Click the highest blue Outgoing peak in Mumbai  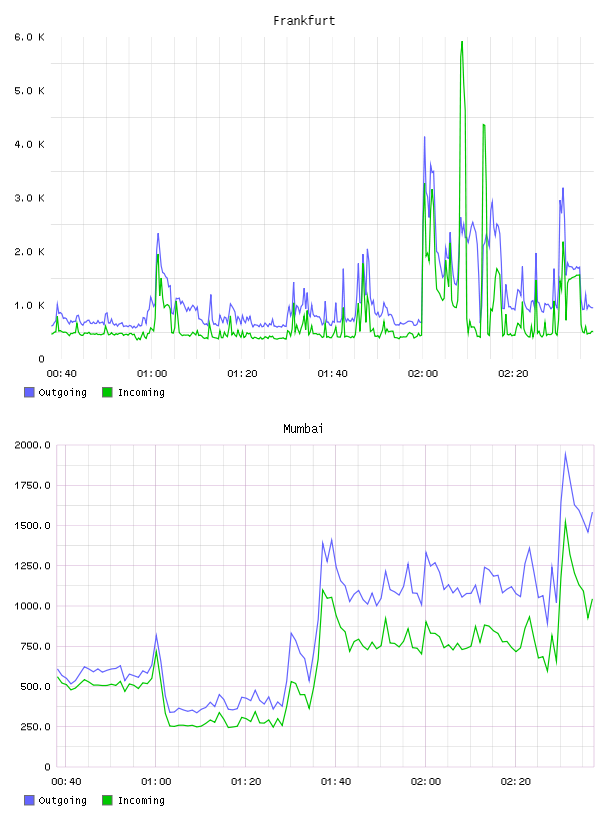point(565,454)
